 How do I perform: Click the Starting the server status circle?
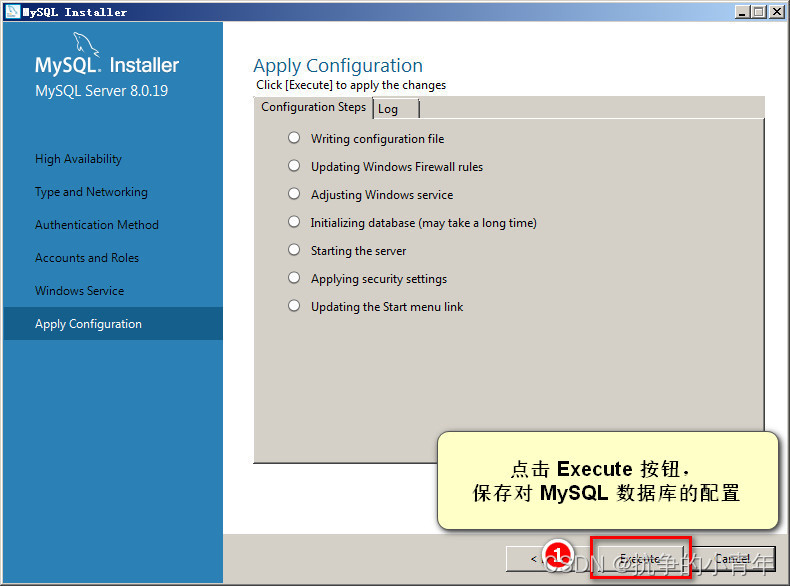[294, 250]
